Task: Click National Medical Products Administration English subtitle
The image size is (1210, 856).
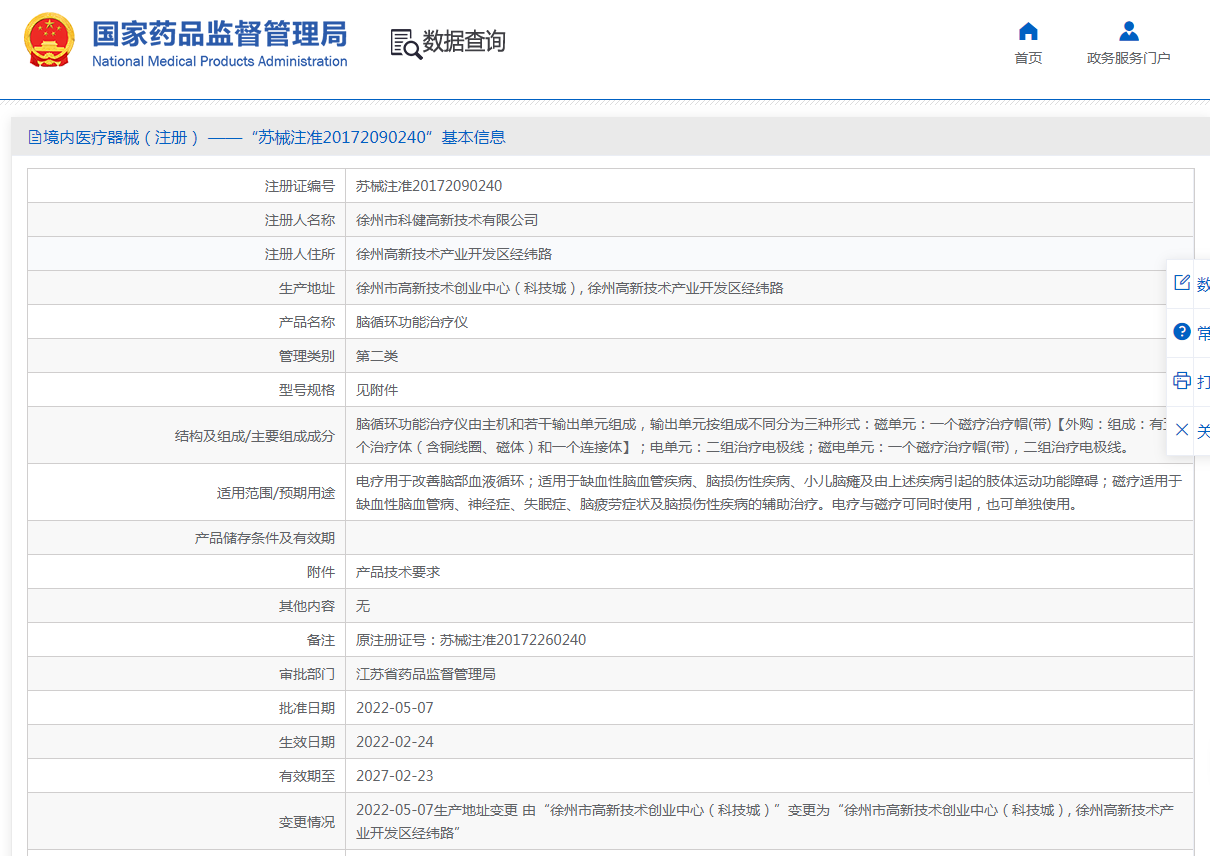Action: [220, 61]
